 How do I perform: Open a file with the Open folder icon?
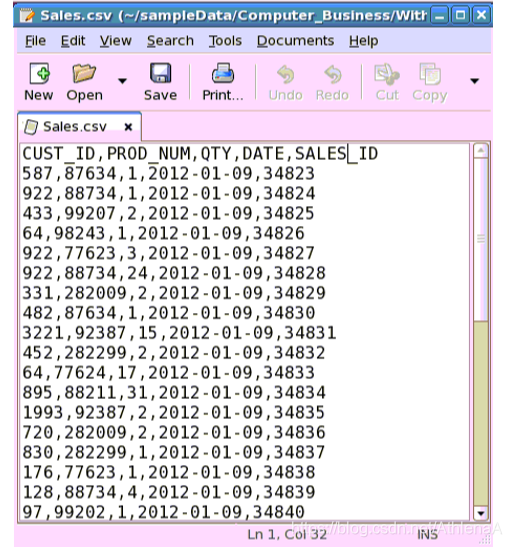tap(84, 73)
